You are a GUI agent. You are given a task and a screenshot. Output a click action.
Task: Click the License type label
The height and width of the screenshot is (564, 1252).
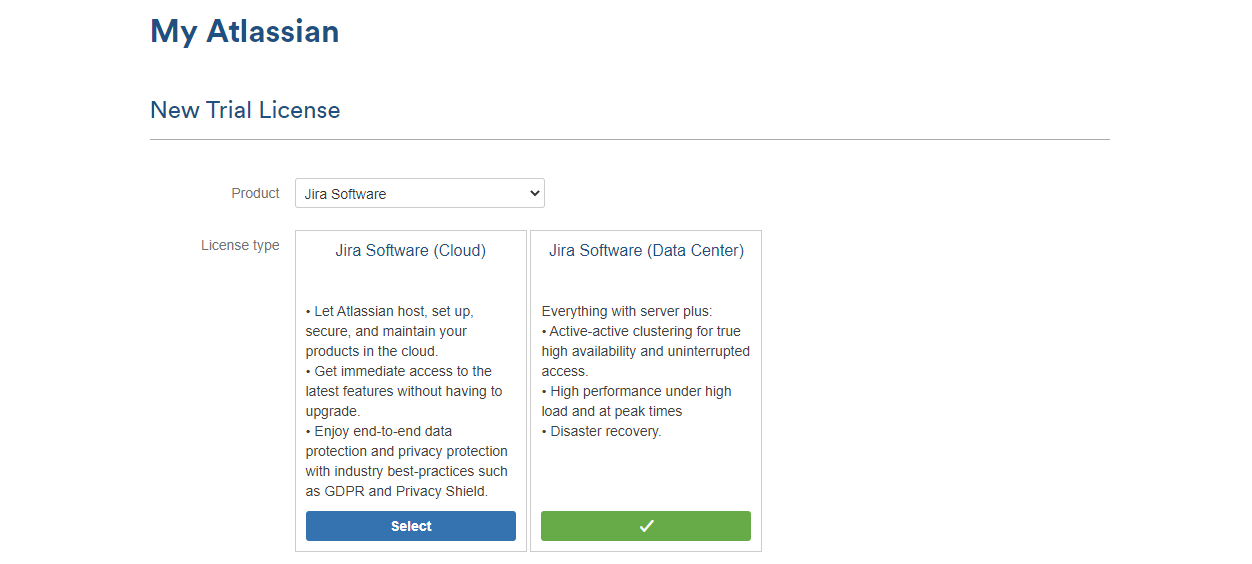(241, 245)
